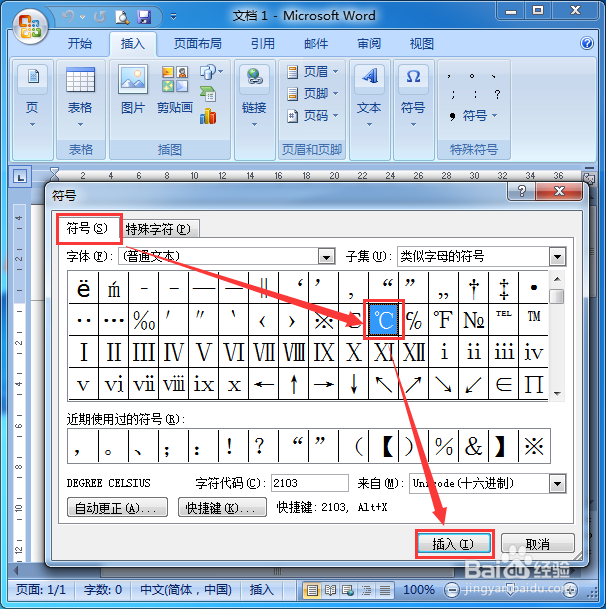Select the † dagger symbol in grid
Viewport: 606px width, 609px height.
tap(474, 288)
